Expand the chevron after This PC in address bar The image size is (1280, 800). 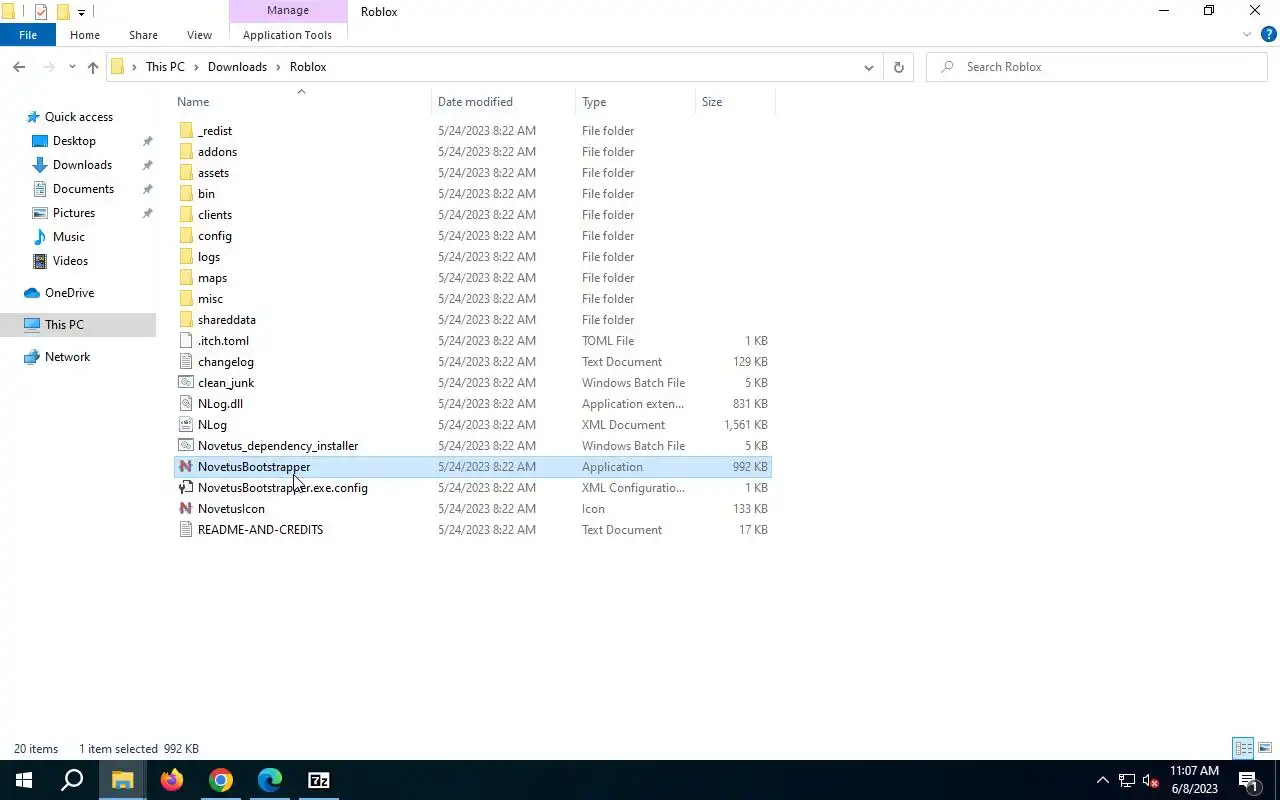pyautogui.click(x=196, y=67)
